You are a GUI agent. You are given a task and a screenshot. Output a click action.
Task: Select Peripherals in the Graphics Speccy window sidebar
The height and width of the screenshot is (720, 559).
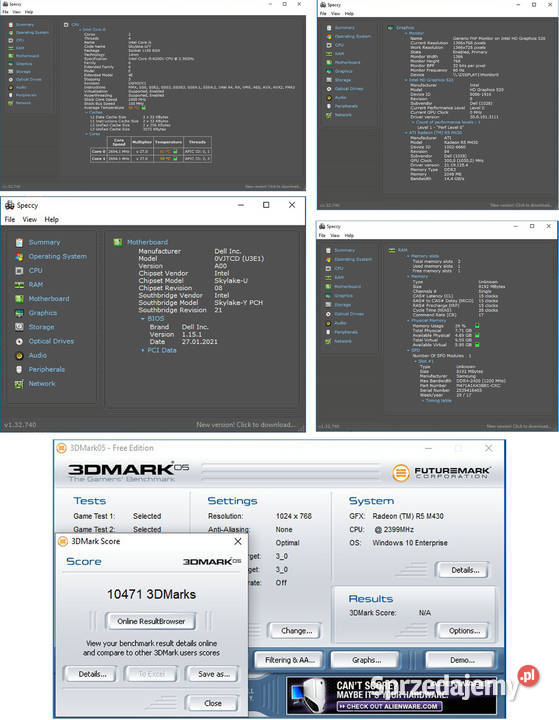pyautogui.click(x=346, y=106)
